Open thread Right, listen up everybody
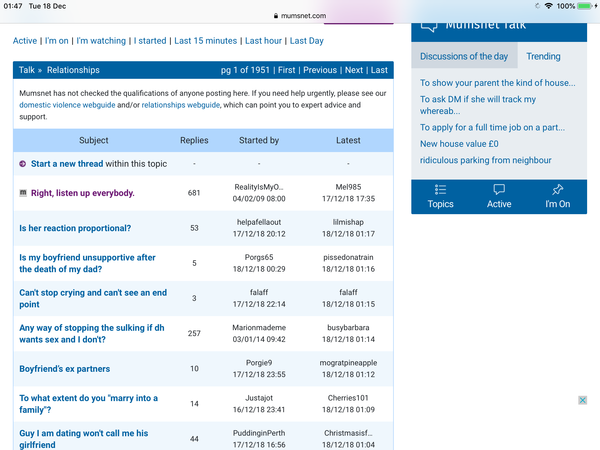 [x=83, y=193]
